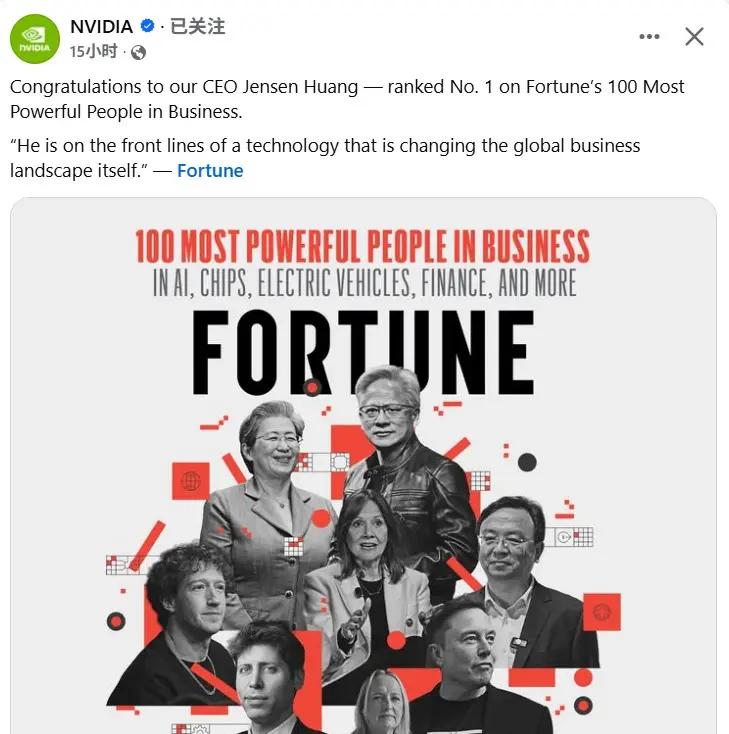Image resolution: width=729 pixels, height=734 pixels.
Task: Click the globe public privacy icon
Action: [138, 52]
